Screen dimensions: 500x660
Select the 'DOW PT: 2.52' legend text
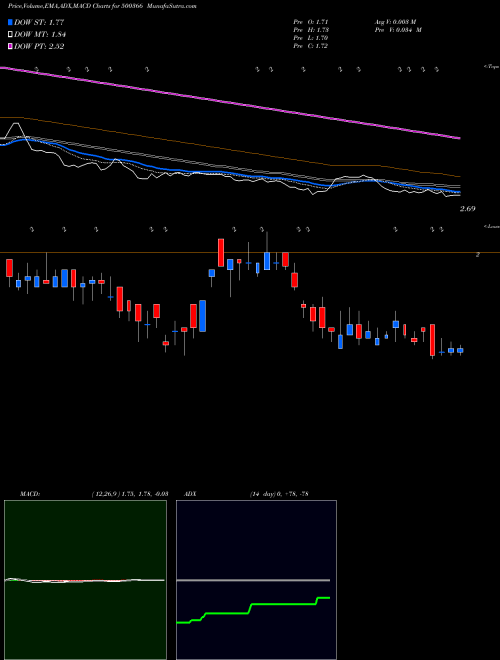[39, 46]
